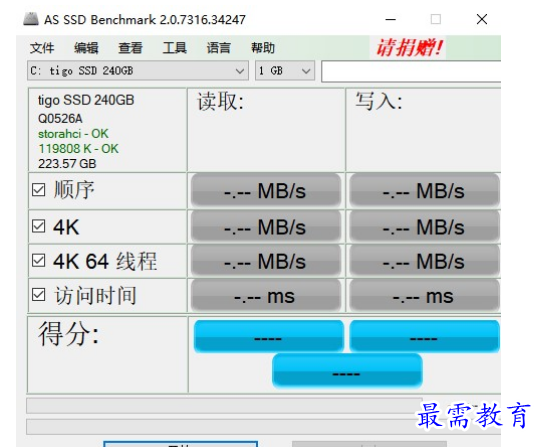Viewport: 539px width, 447px height.
Task: Click the 顺序 read result box
Action: [x=266, y=190]
